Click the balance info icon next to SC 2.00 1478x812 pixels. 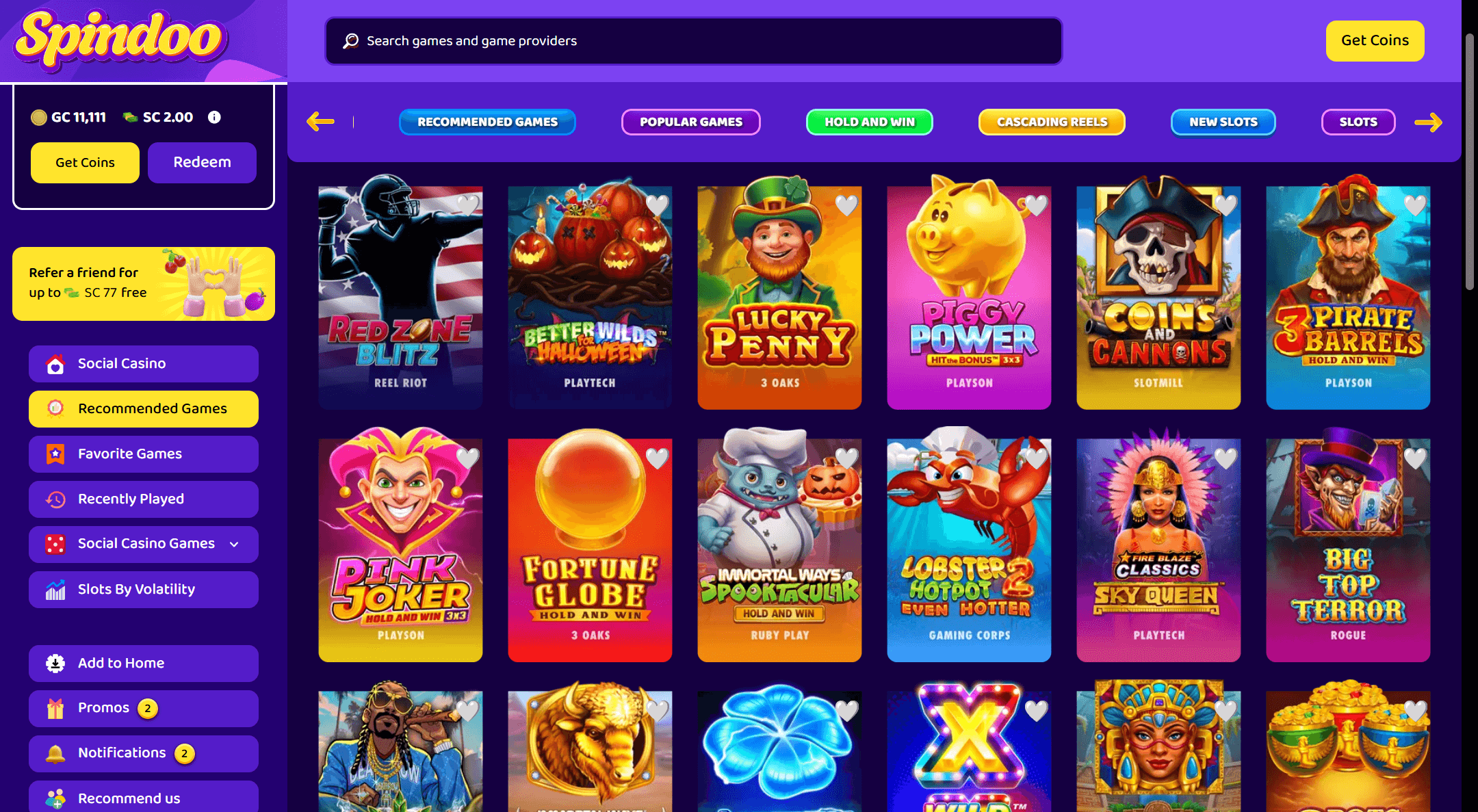214,117
